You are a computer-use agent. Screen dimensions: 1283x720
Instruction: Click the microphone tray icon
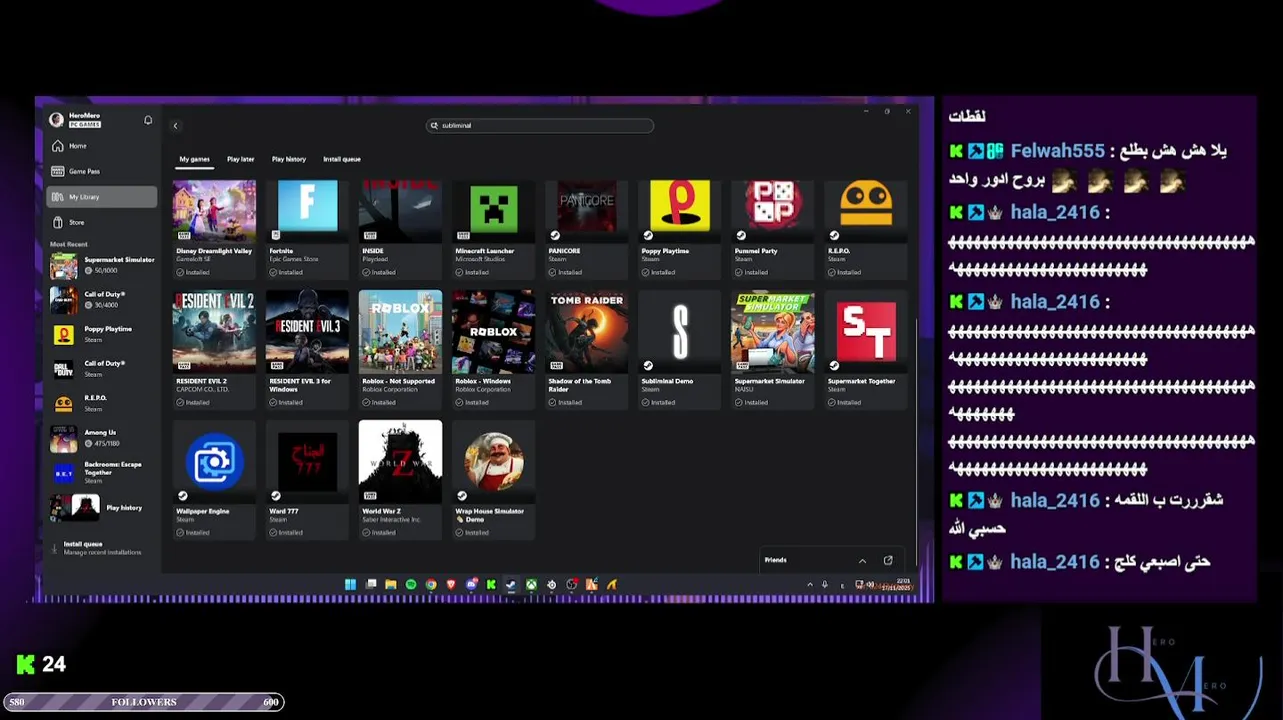pos(824,585)
